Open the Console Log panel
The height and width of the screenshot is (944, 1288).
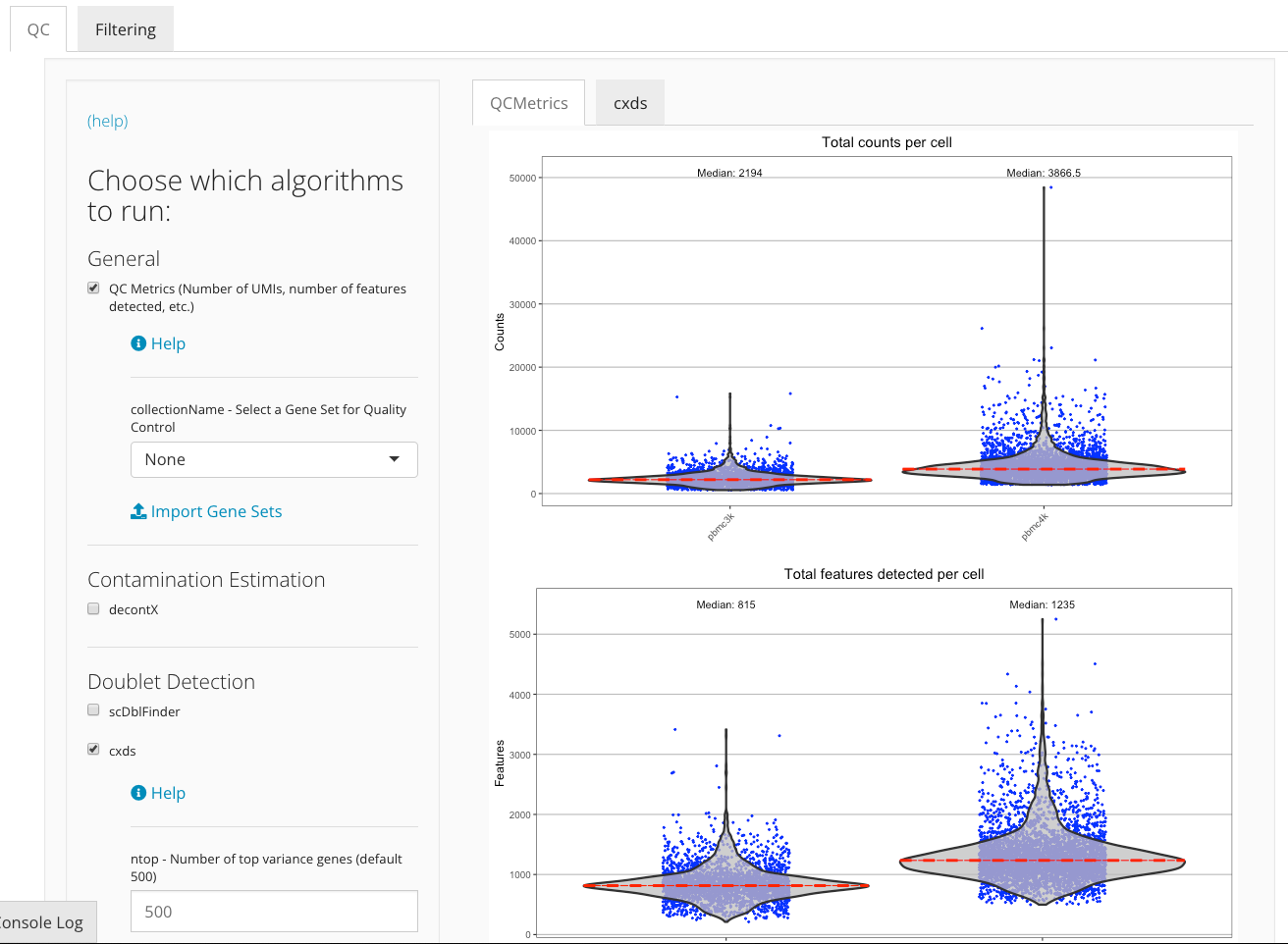43,922
